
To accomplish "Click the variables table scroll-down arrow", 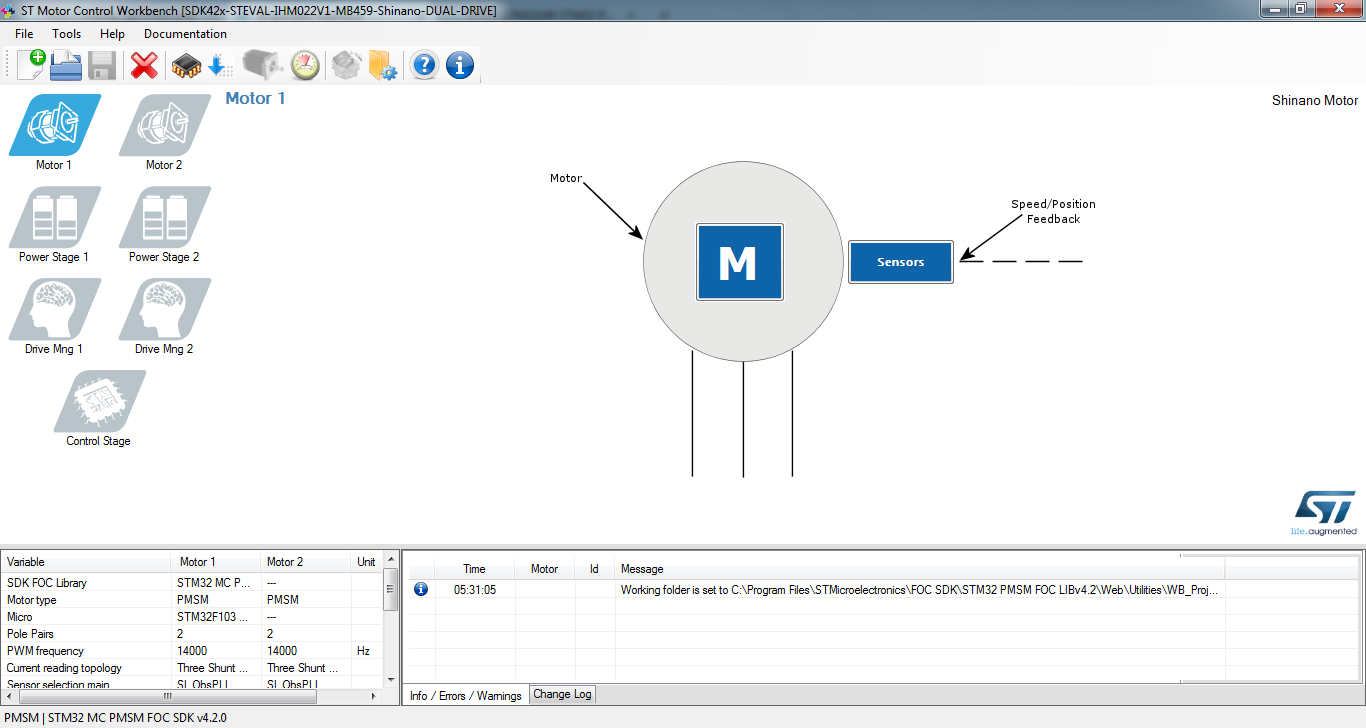I will (x=391, y=682).
